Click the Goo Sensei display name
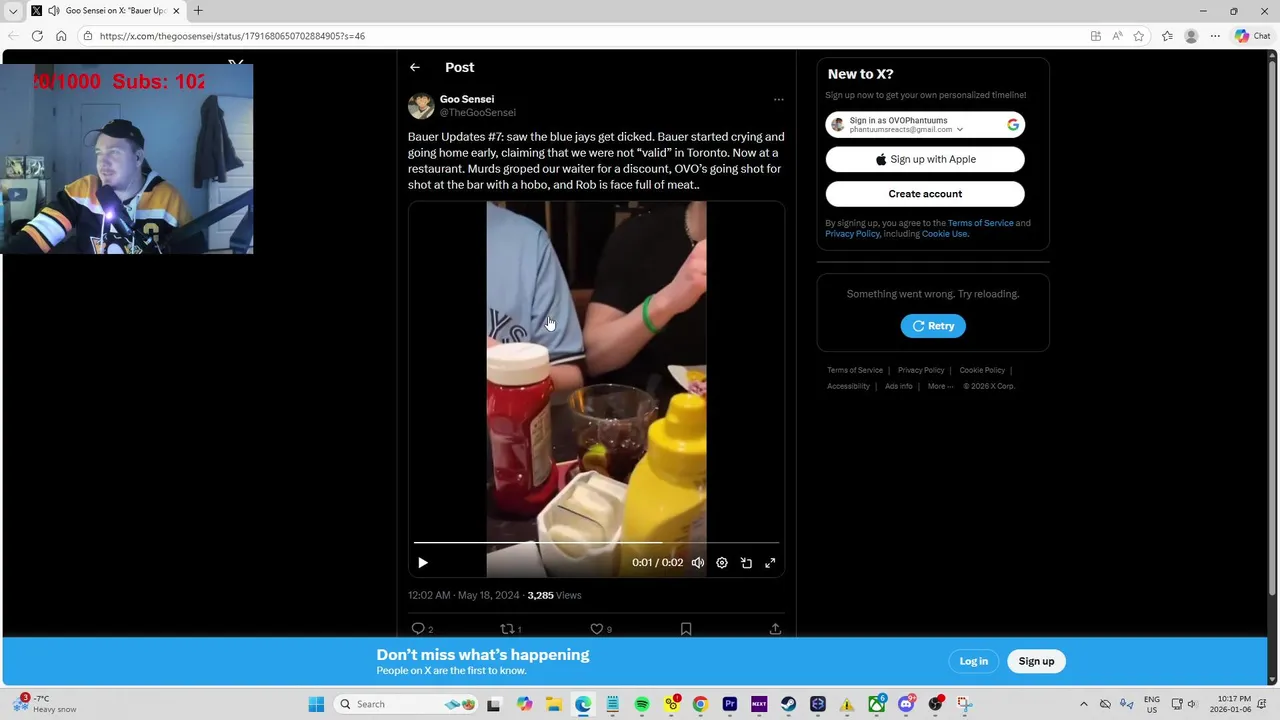The image size is (1280, 720). click(467, 99)
